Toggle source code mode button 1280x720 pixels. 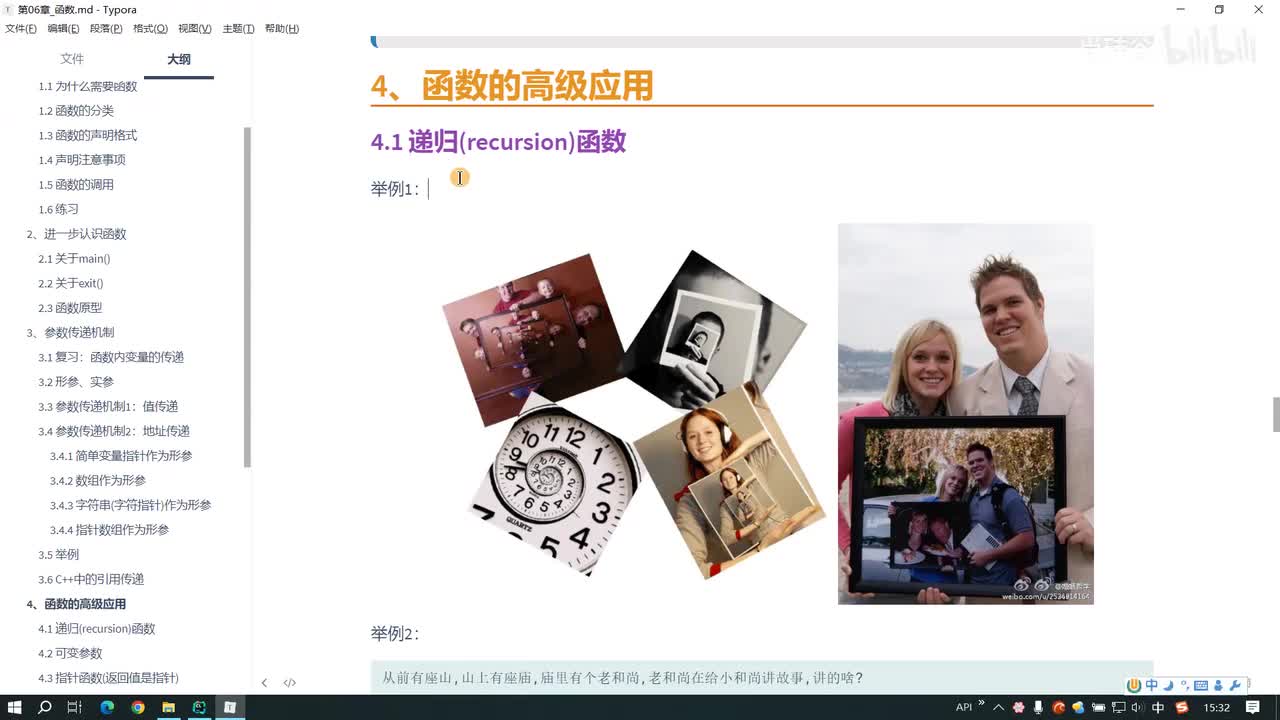289,683
